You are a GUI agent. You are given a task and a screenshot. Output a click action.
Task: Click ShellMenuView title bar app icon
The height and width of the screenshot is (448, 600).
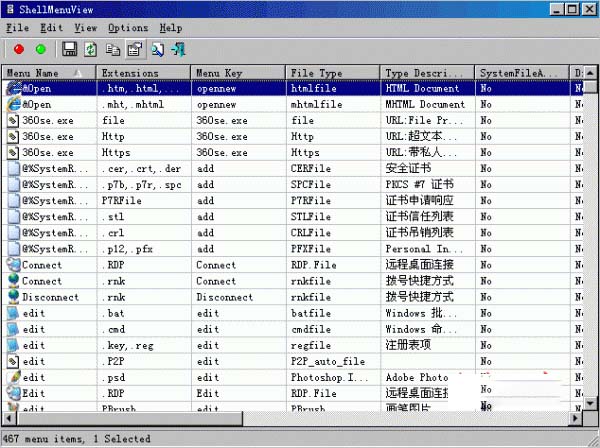(10, 10)
